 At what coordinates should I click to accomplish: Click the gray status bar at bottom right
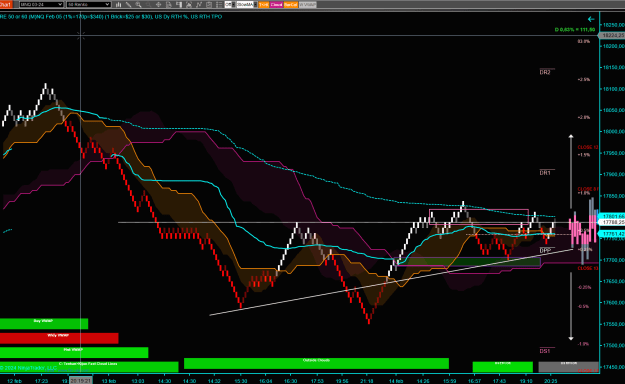568,367
